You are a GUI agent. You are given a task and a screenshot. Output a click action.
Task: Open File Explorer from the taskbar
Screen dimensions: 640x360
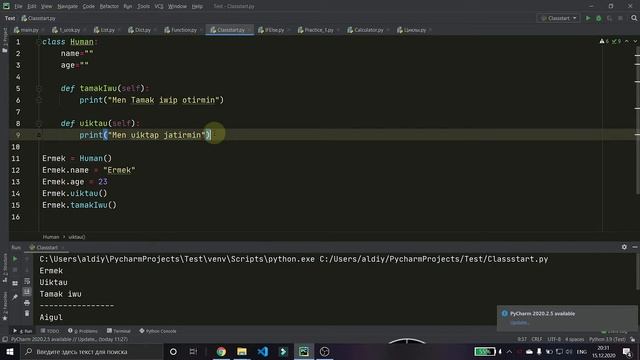click(x=242, y=351)
